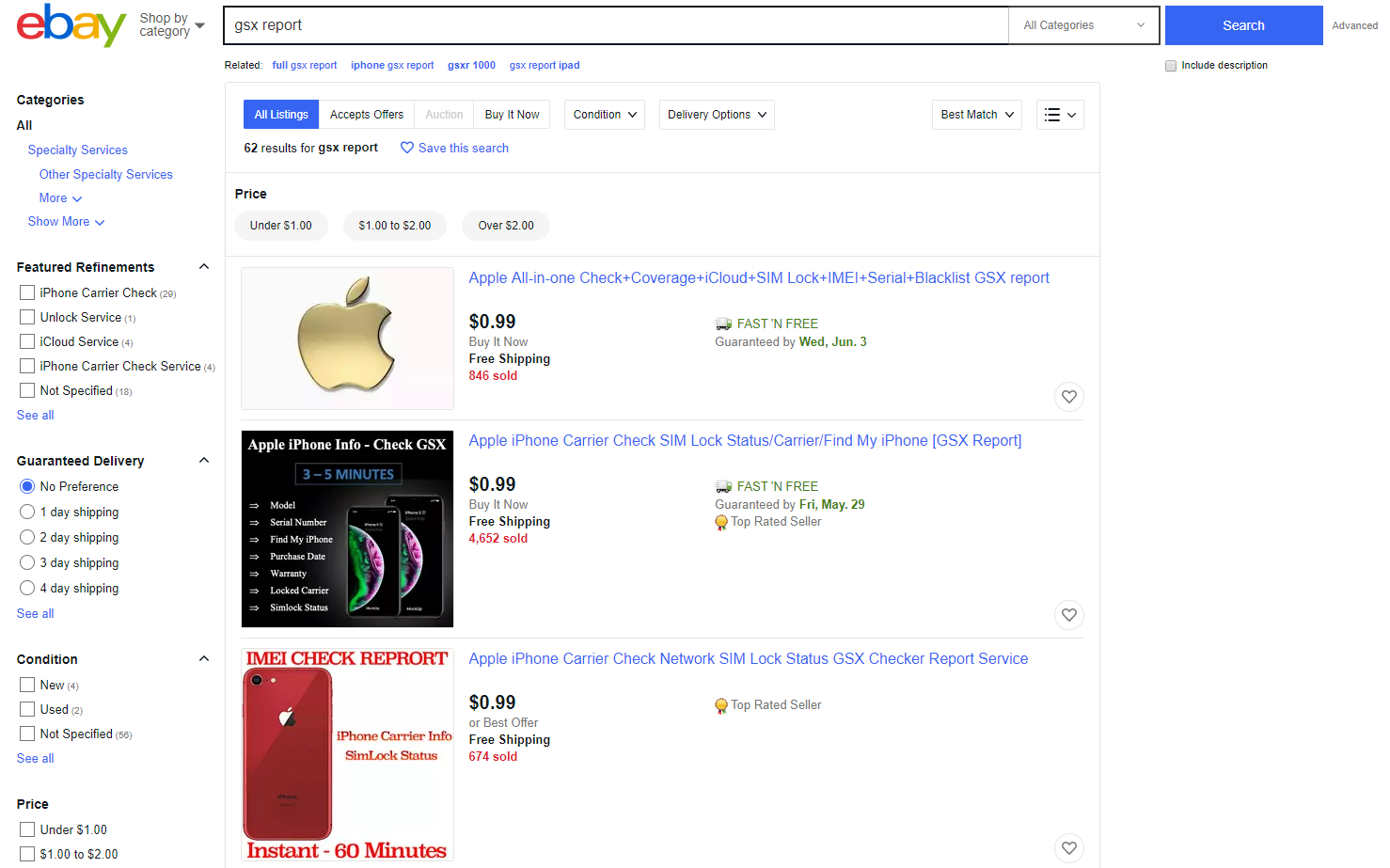Click the related search gsxr 1000

(471, 66)
